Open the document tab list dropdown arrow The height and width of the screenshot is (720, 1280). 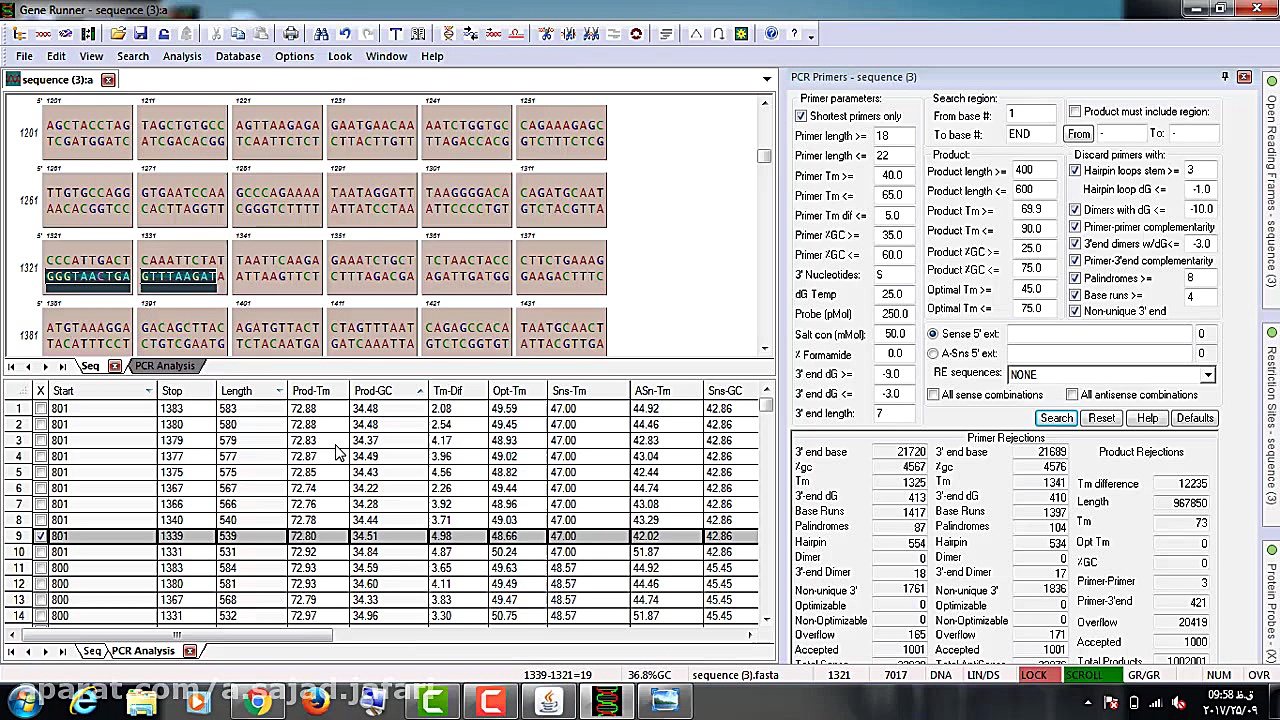[767, 79]
